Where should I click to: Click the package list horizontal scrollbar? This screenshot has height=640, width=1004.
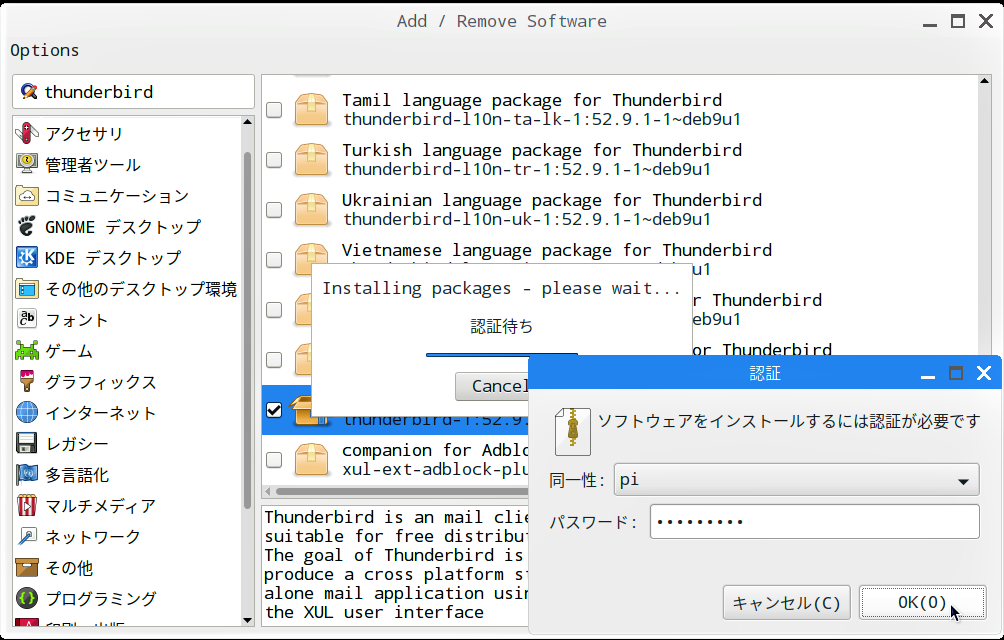coord(402,491)
